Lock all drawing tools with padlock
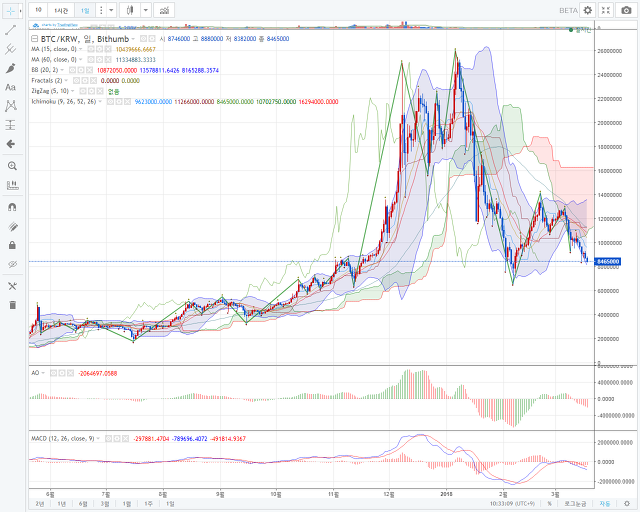 [x=12, y=245]
